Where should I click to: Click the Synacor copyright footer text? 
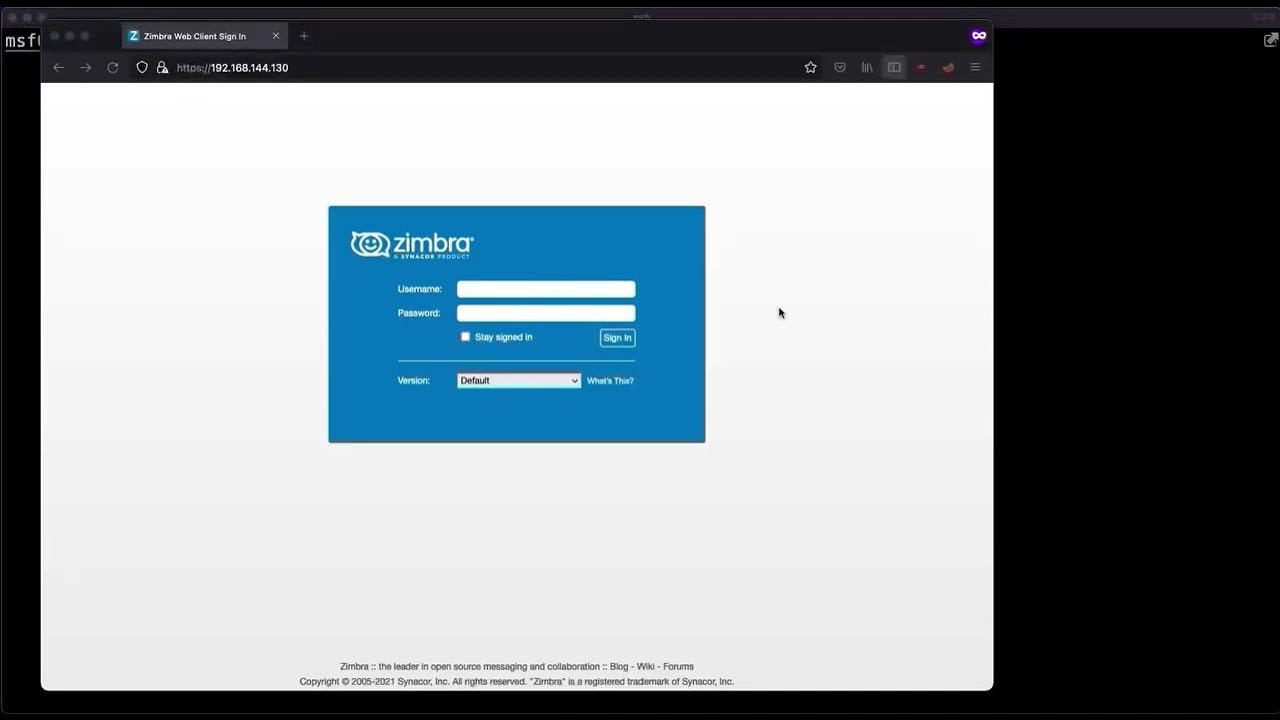[517, 682]
